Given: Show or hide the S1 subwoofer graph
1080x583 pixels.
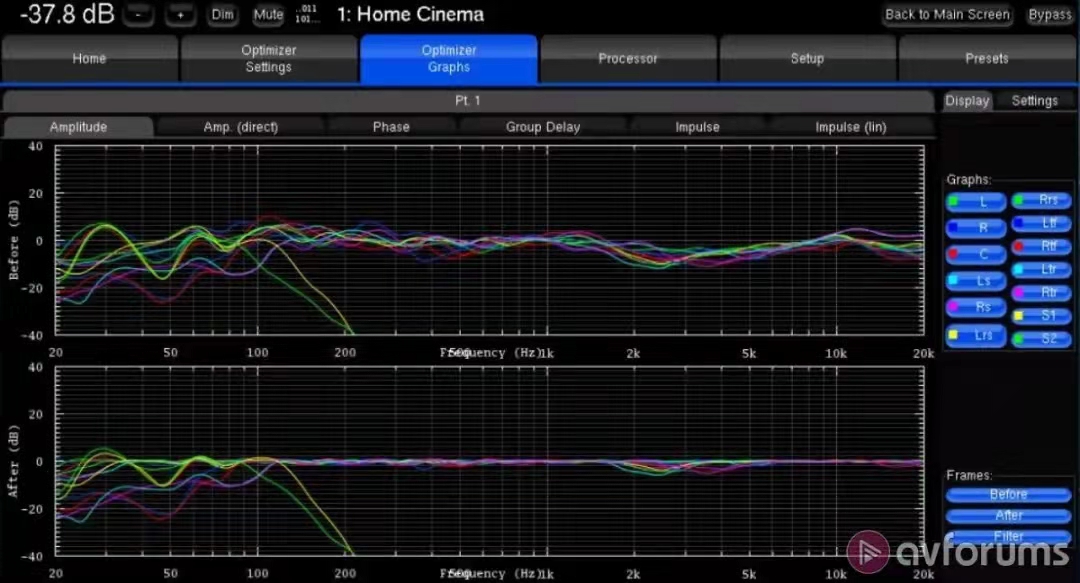Looking at the screenshot, I should (1041, 315).
